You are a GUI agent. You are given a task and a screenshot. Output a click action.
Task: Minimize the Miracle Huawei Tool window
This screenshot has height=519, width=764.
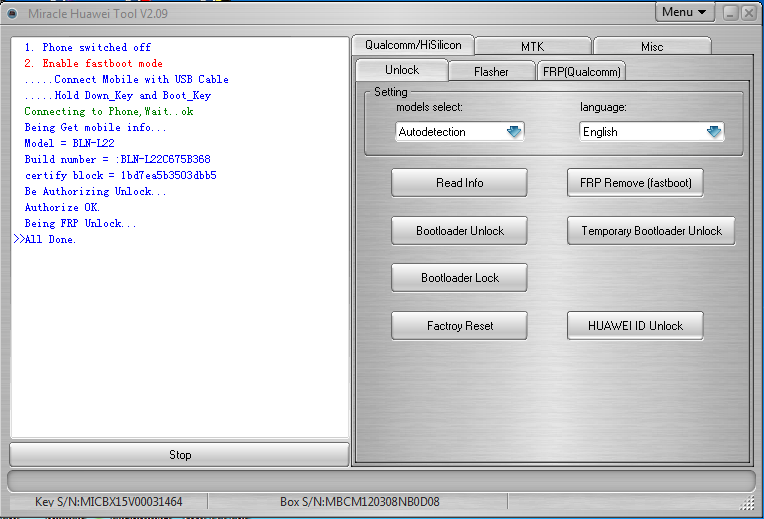pos(730,13)
